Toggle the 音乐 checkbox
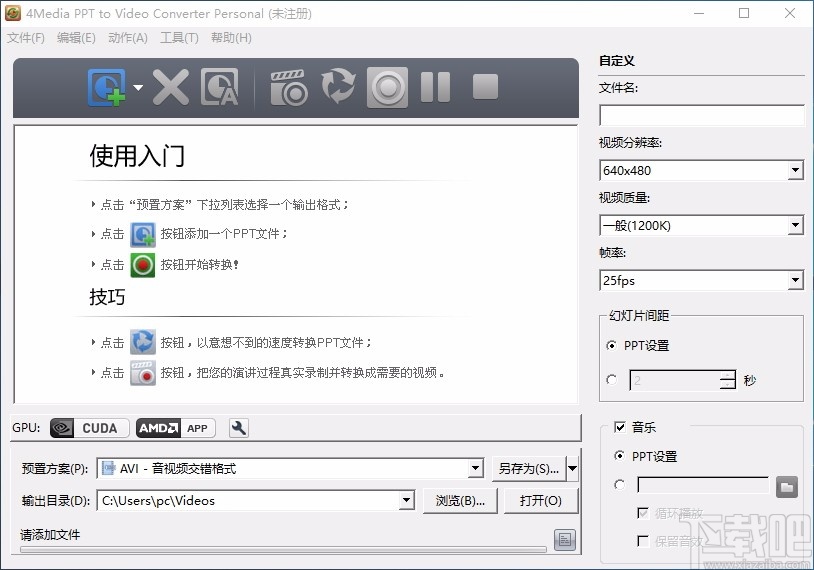The height and width of the screenshot is (570, 814). click(619, 427)
